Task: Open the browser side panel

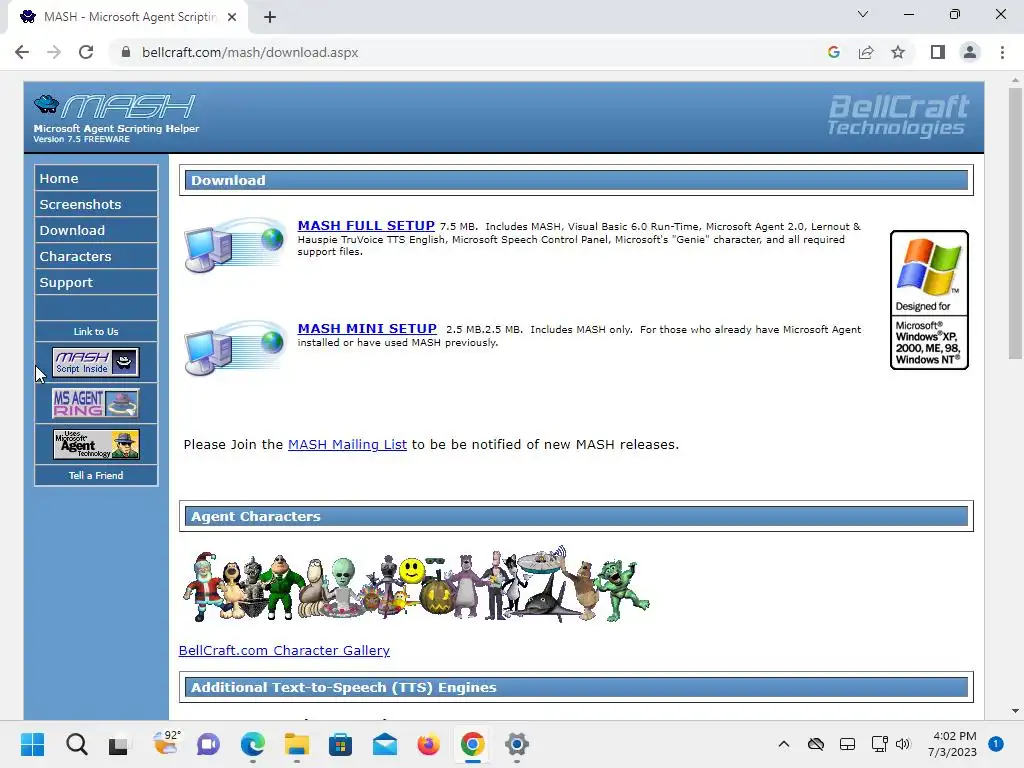Action: (938, 52)
